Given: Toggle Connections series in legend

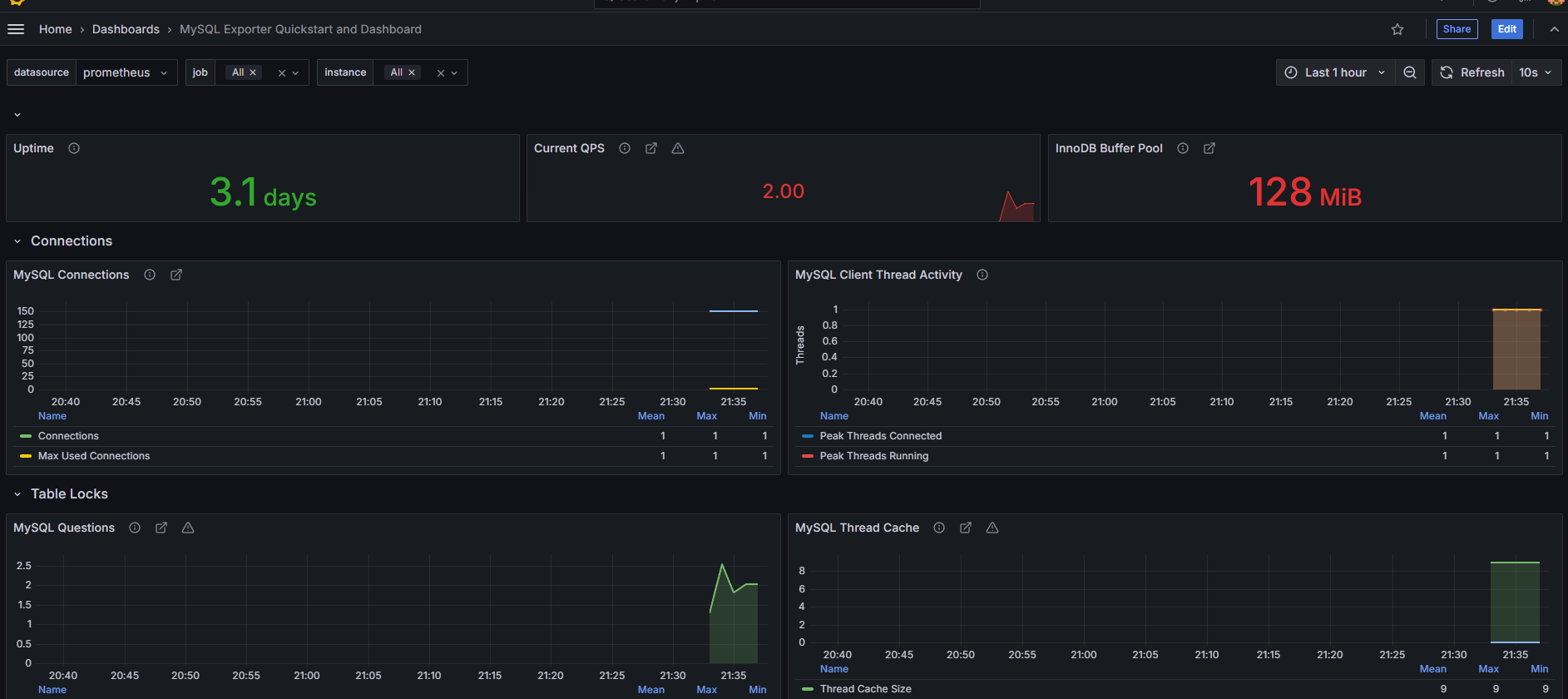Looking at the screenshot, I should tap(68, 436).
